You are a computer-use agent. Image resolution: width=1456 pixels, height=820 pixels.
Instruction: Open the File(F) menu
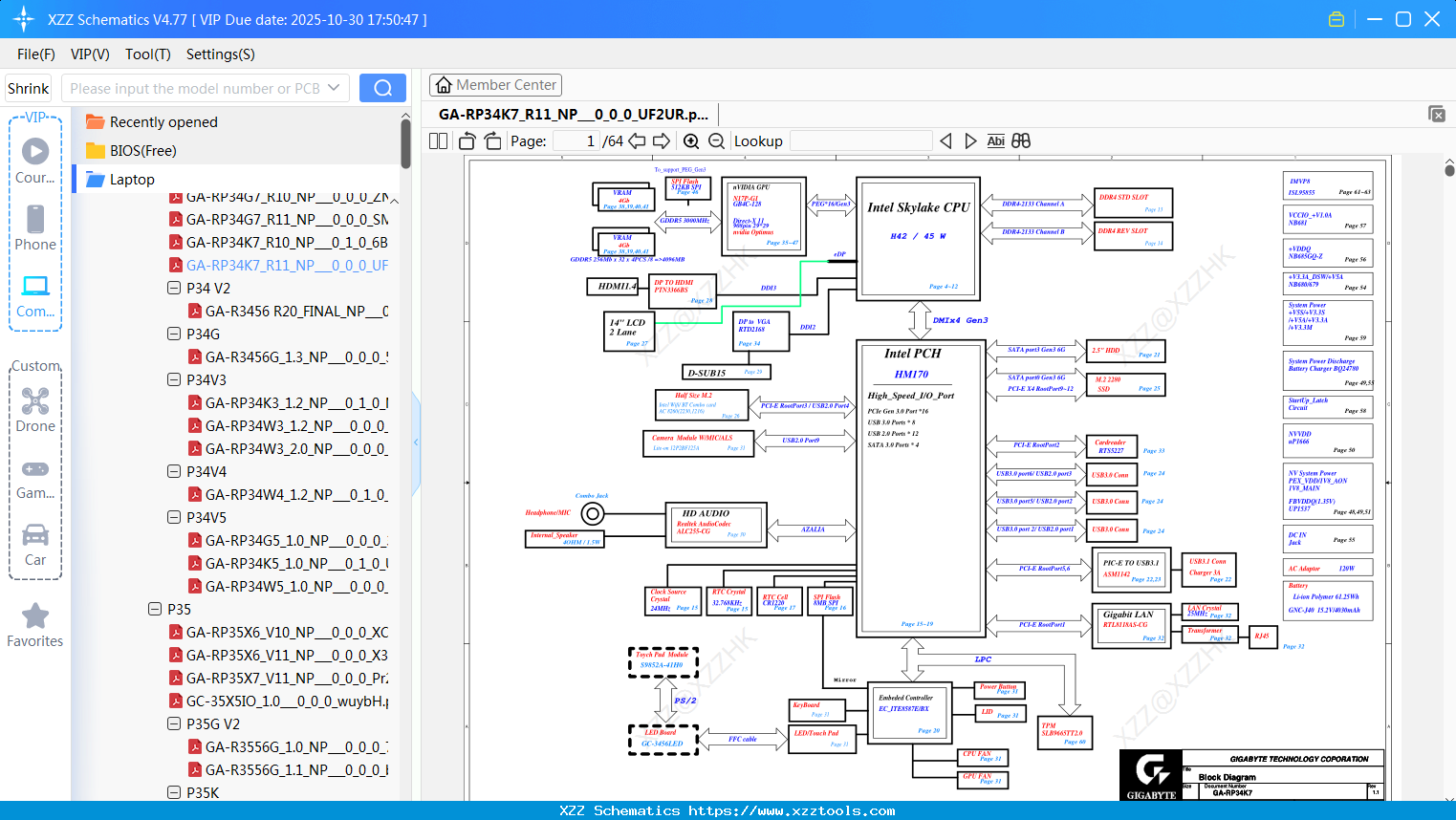[36, 54]
